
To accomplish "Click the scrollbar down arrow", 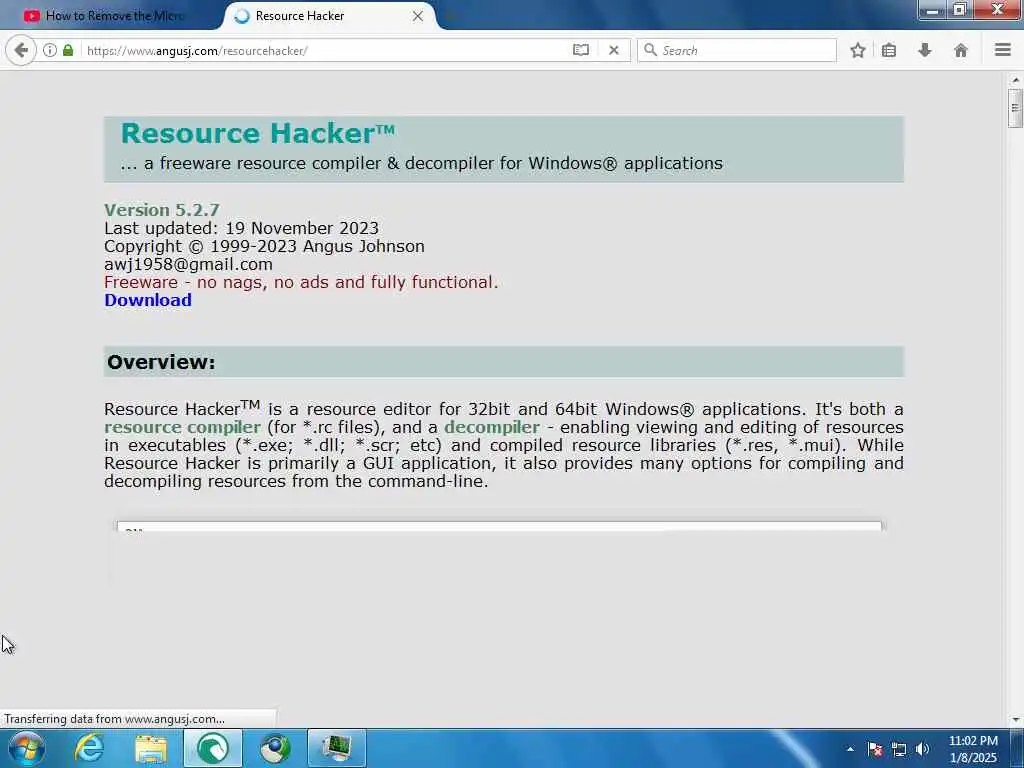I will coord(1015,720).
